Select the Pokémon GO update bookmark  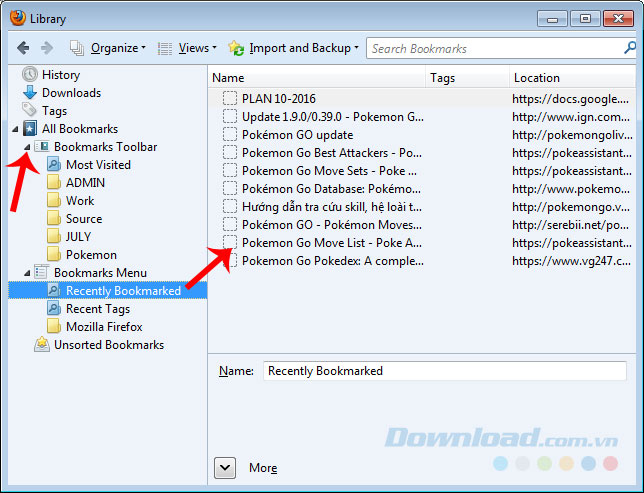pyautogui.click(x=297, y=135)
